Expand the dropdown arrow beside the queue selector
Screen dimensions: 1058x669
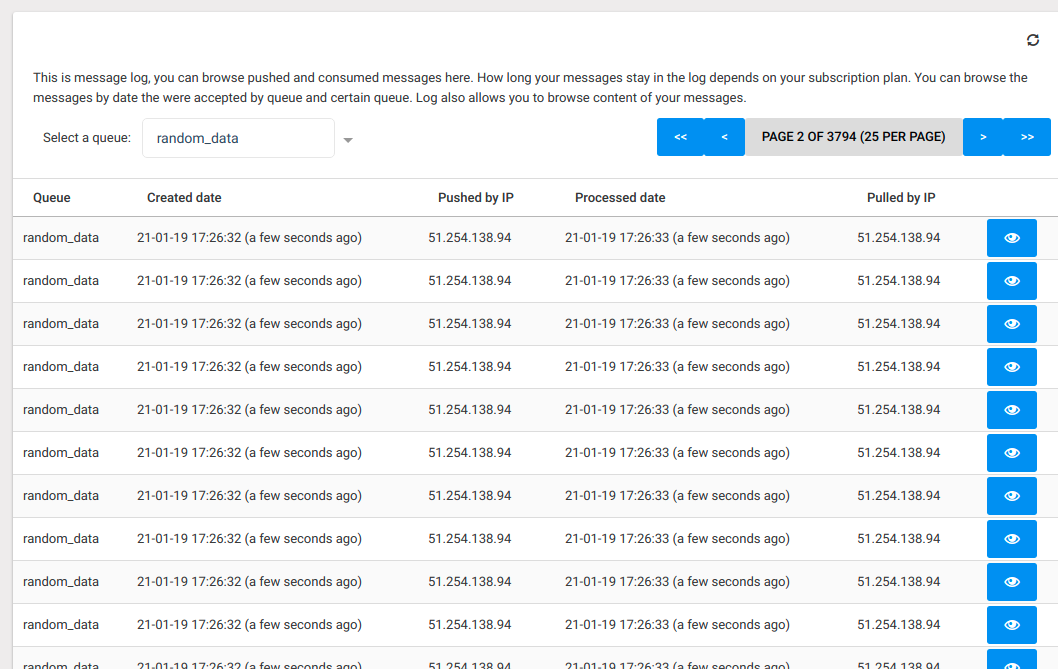[x=348, y=140]
